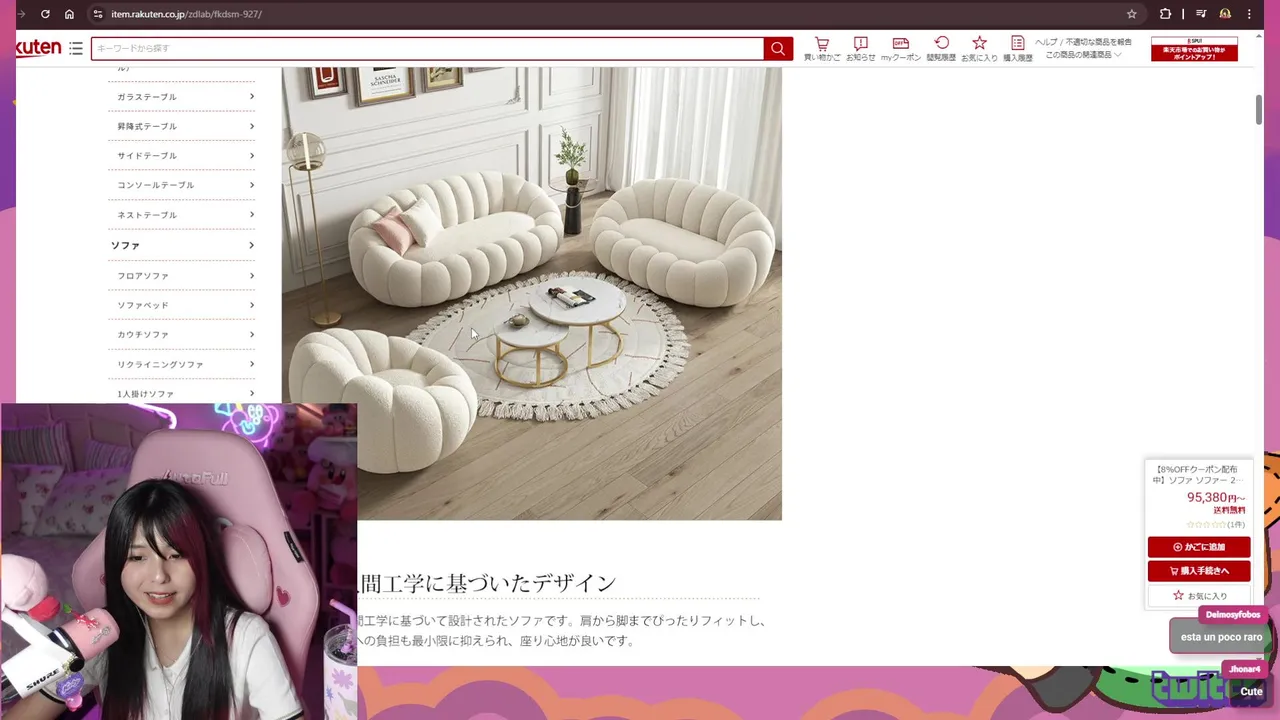This screenshot has width=1280, height=720.
Task: Open the myクーポン coupon icon
Action: [900, 49]
